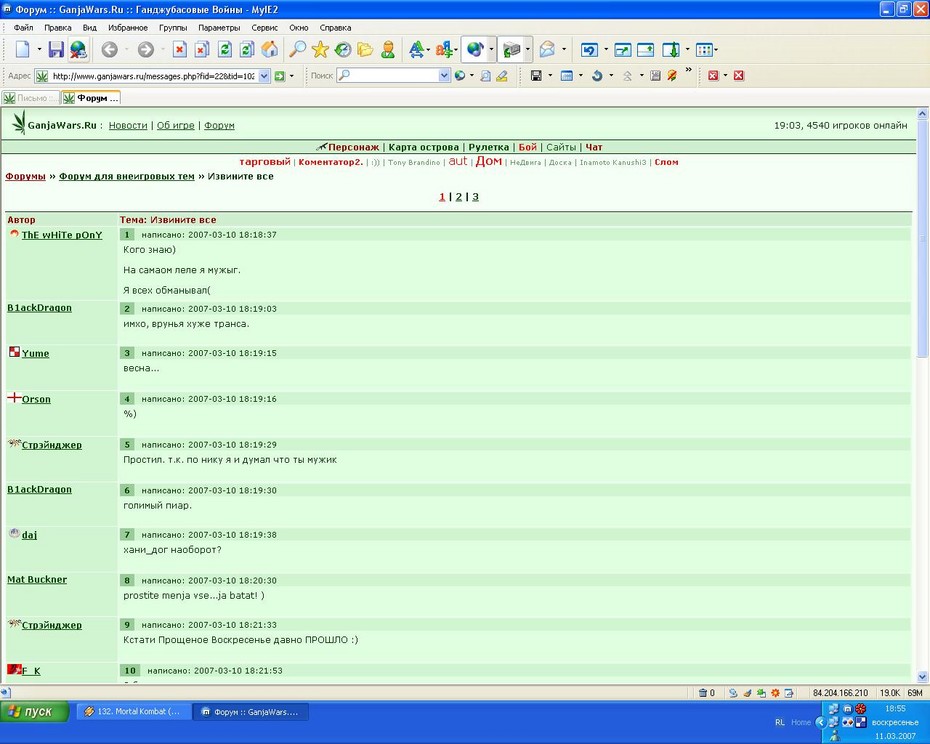Switch to Mortal Kombat taskbar window
The width and height of the screenshot is (930, 744).
(133, 711)
